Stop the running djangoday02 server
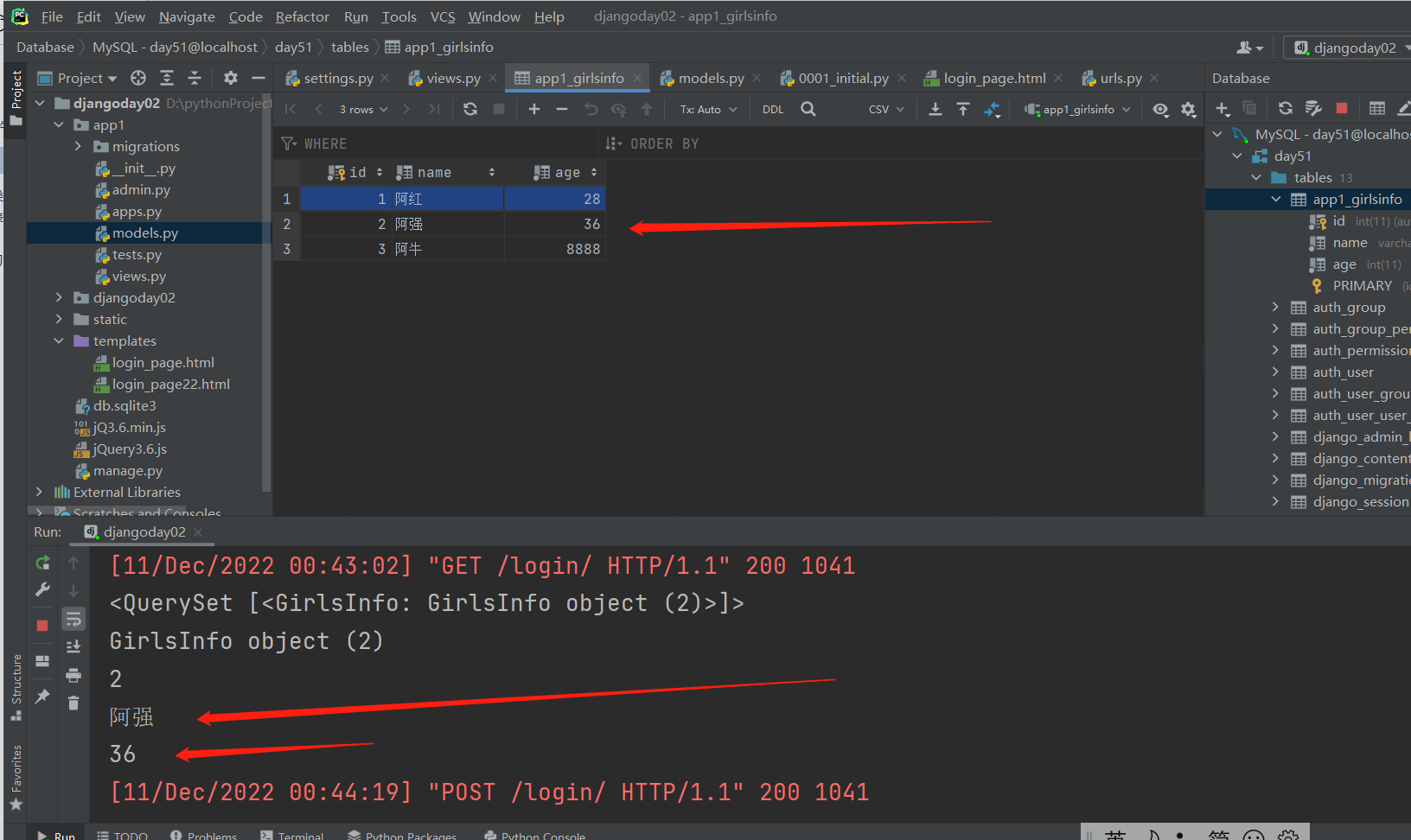 (42, 625)
